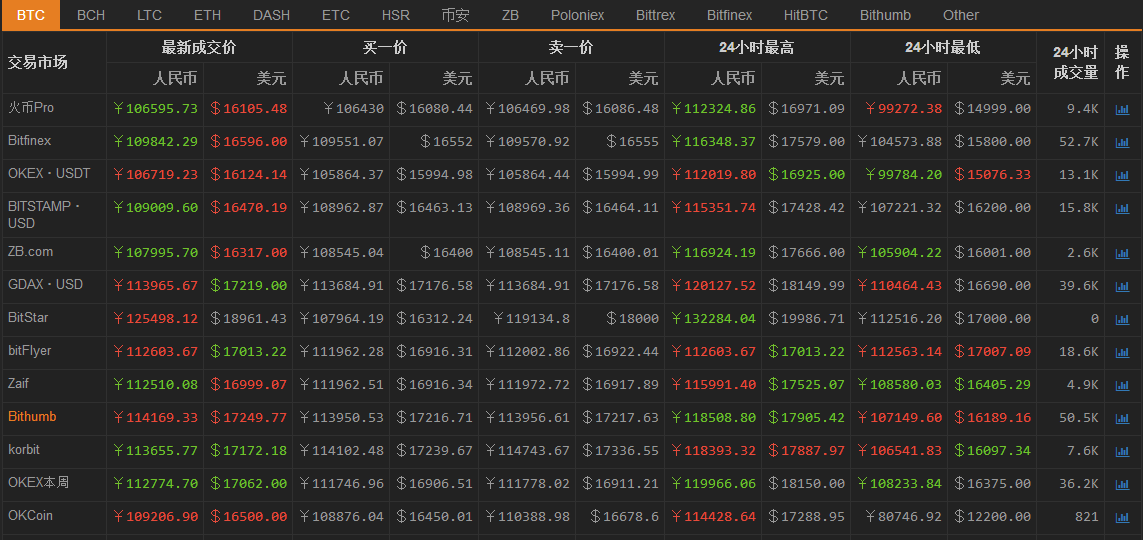Open the DASH tab
This screenshot has width=1143, height=540.
[271, 15]
